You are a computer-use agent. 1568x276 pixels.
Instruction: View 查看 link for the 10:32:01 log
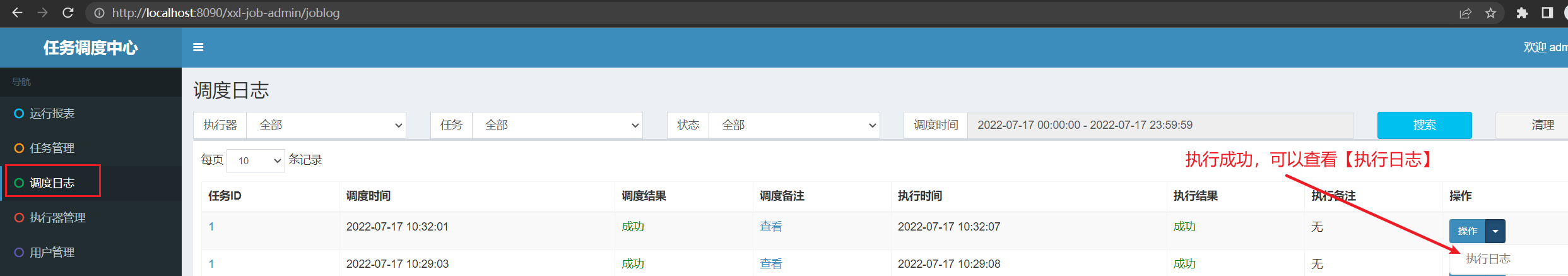coord(770,227)
